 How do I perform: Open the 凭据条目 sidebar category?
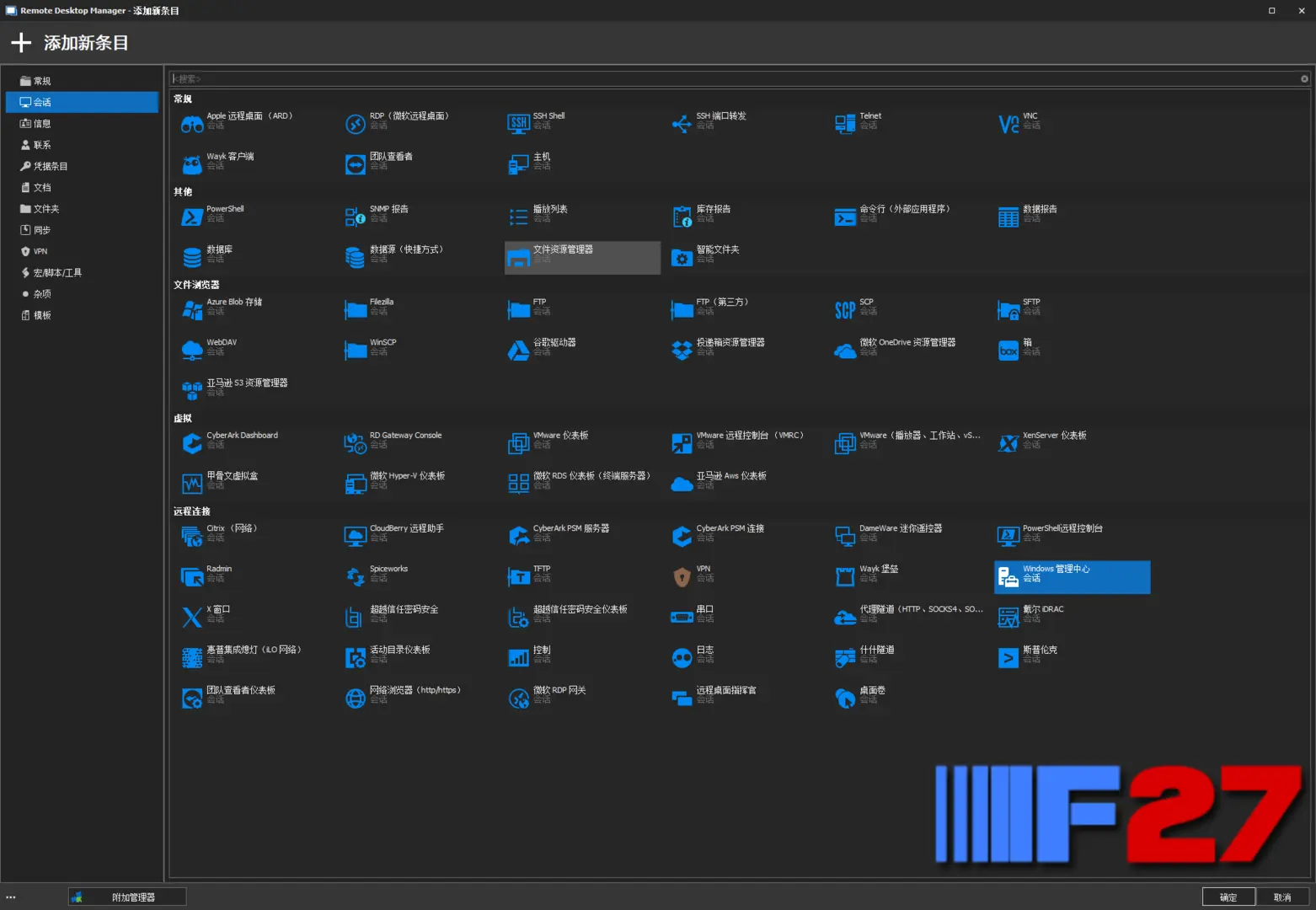pyautogui.click(x=82, y=166)
